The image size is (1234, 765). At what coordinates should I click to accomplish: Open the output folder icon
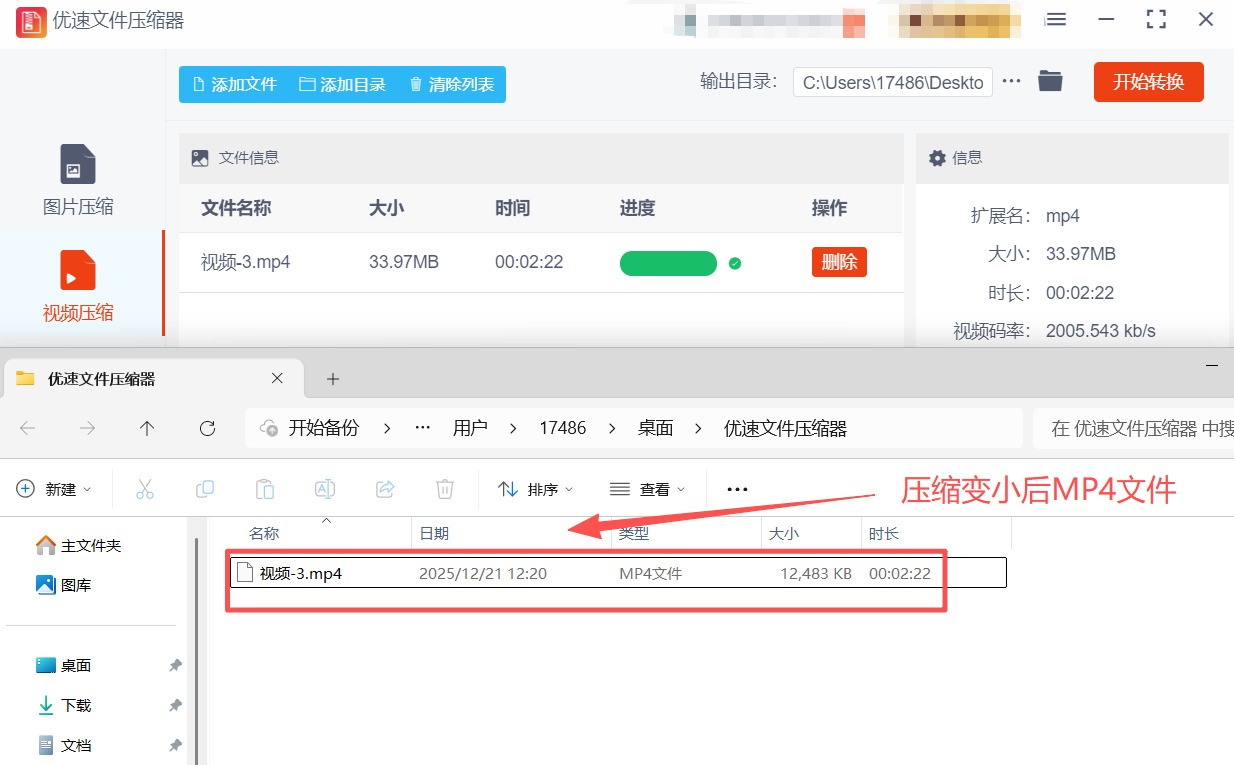(x=1049, y=82)
